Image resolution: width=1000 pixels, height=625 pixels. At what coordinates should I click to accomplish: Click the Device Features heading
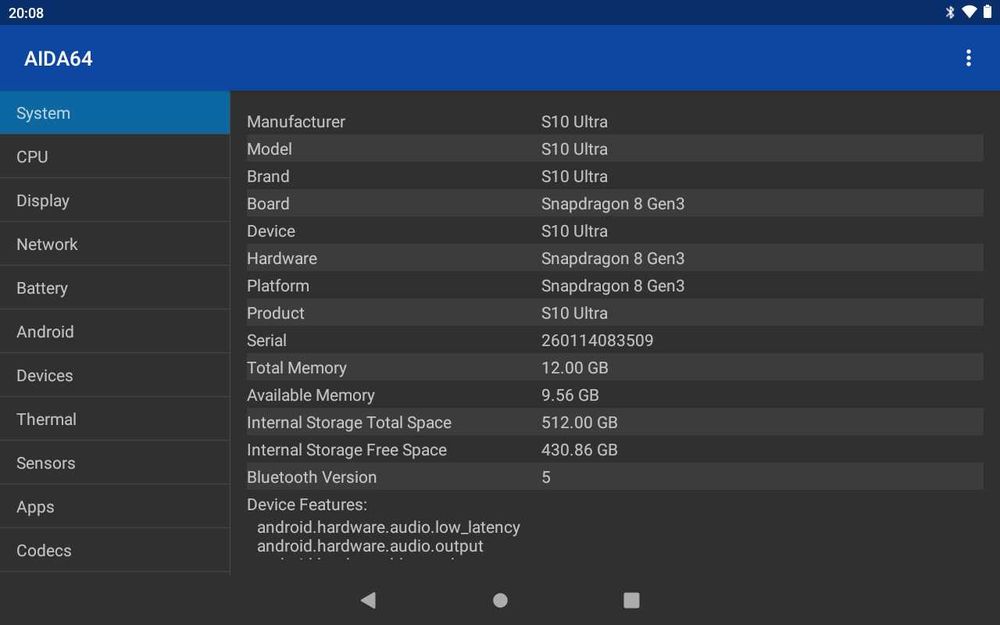307,505
